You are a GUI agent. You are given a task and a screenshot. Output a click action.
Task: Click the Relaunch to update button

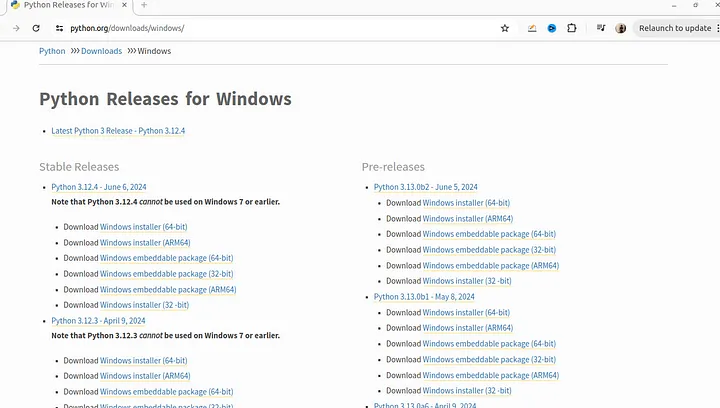675,28
